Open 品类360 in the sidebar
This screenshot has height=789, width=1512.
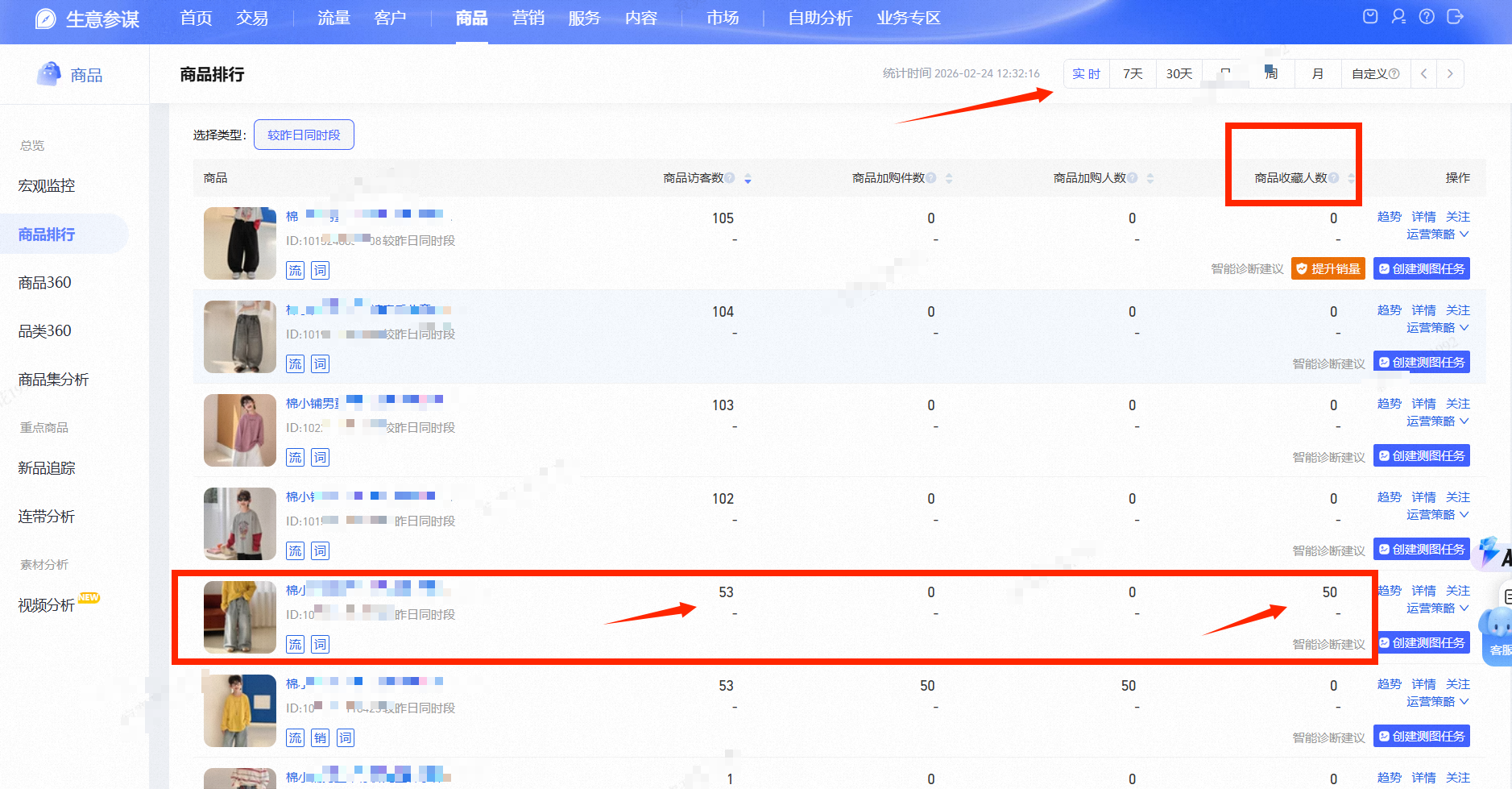[x=45, y=331]
